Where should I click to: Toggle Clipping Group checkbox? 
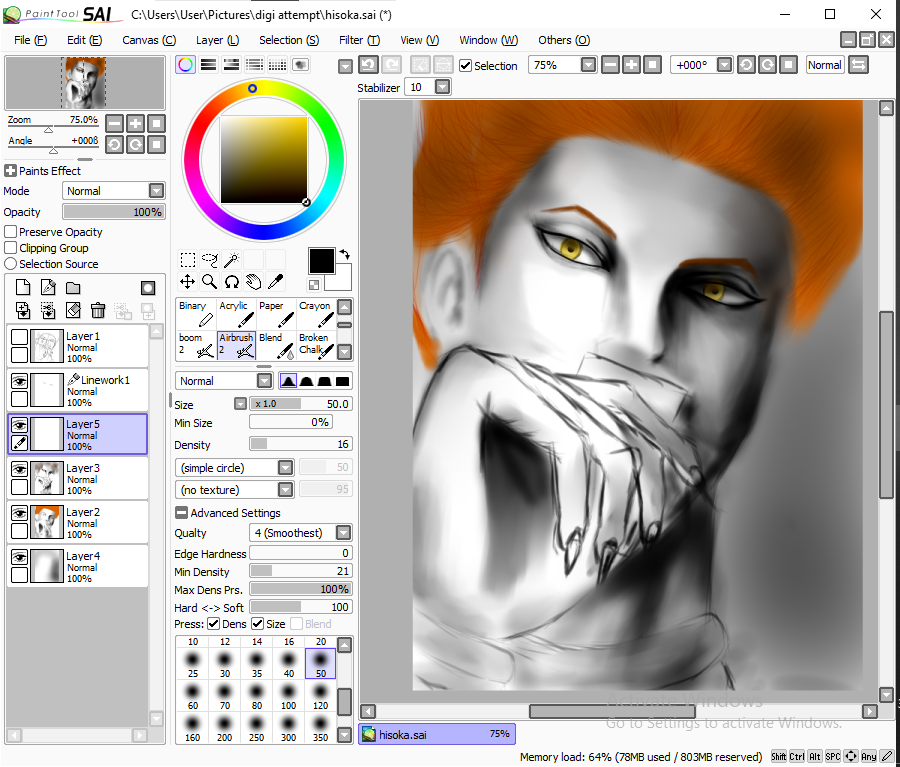click(x=10, y=248)
